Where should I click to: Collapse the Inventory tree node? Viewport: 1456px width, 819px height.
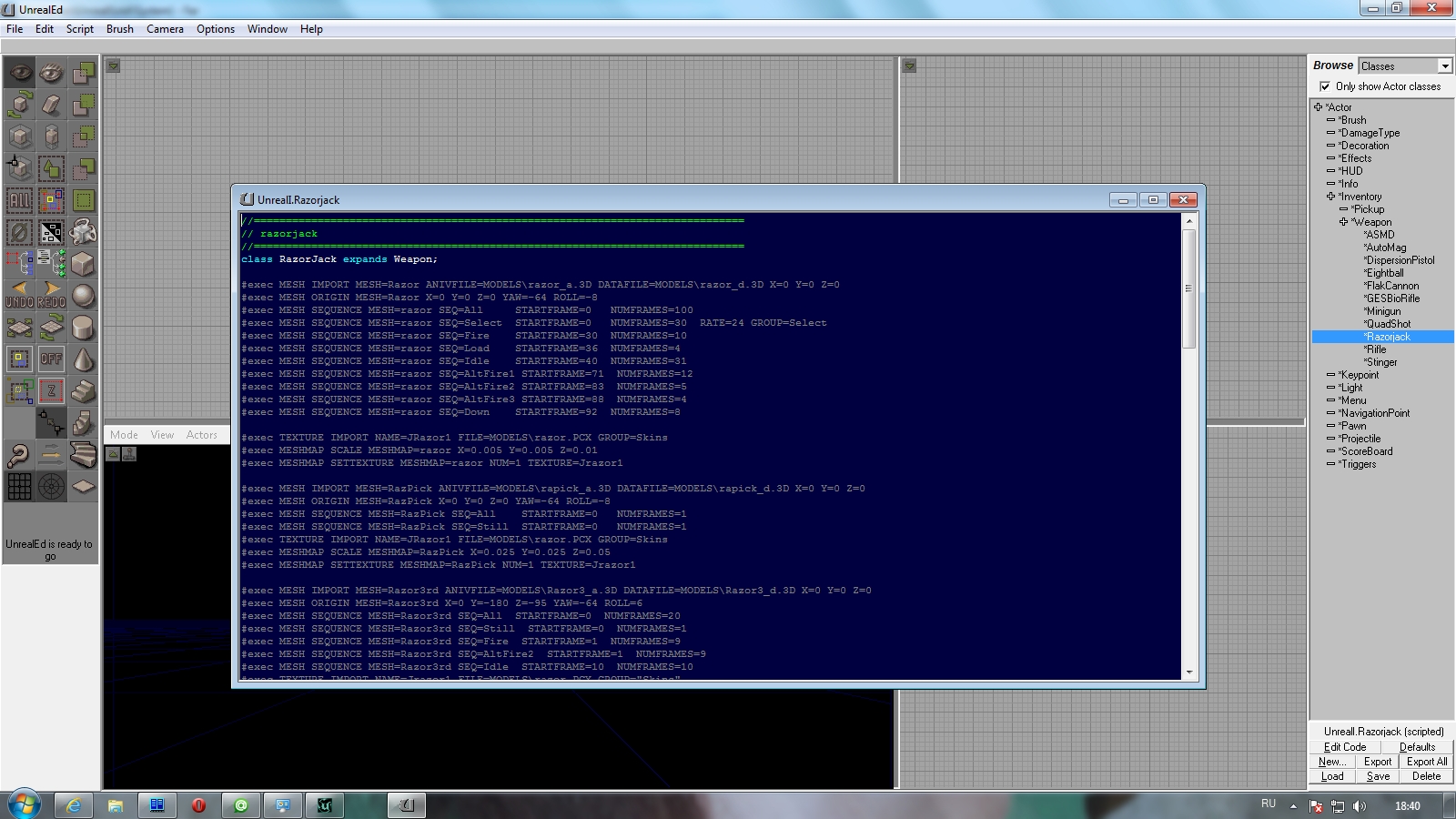pyautogui.click(x=1330, y=197)
